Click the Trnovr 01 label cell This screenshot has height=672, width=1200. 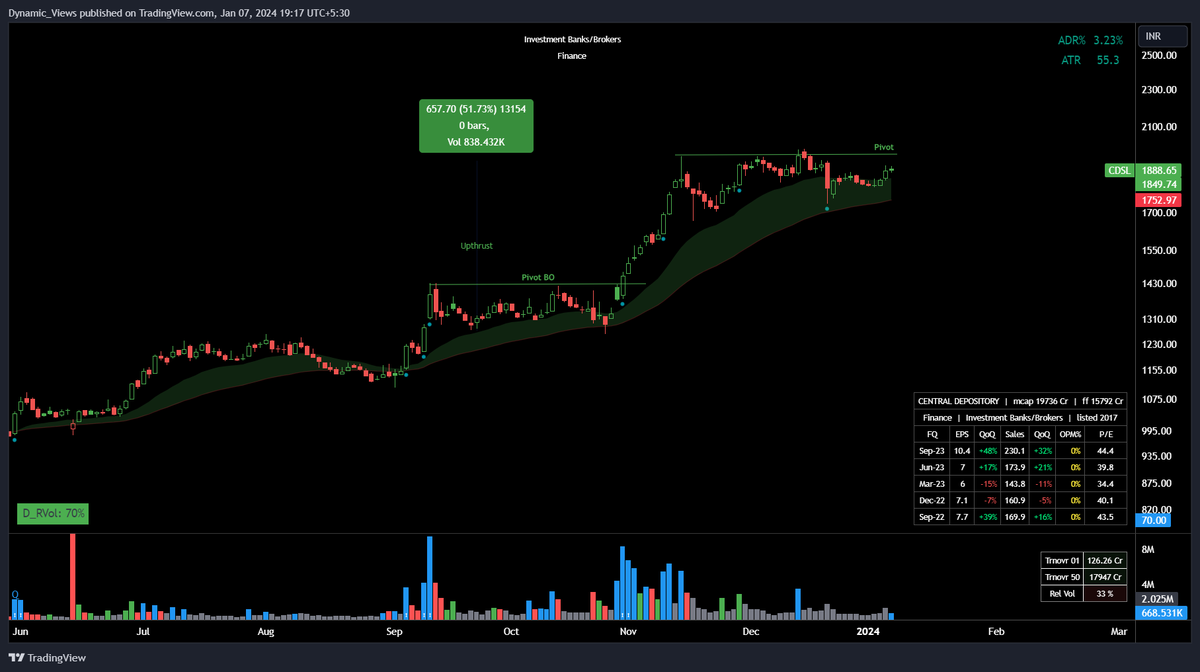click(x=1060, y=561)
